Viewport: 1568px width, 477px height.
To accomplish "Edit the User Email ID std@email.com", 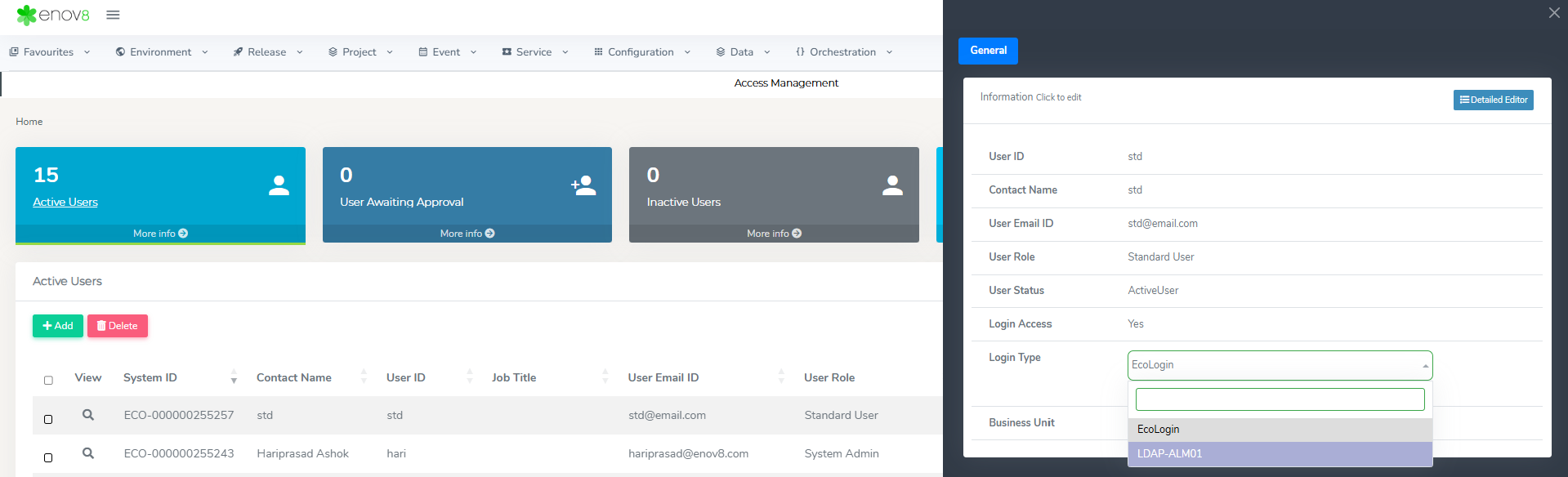I will (1163, 224).
